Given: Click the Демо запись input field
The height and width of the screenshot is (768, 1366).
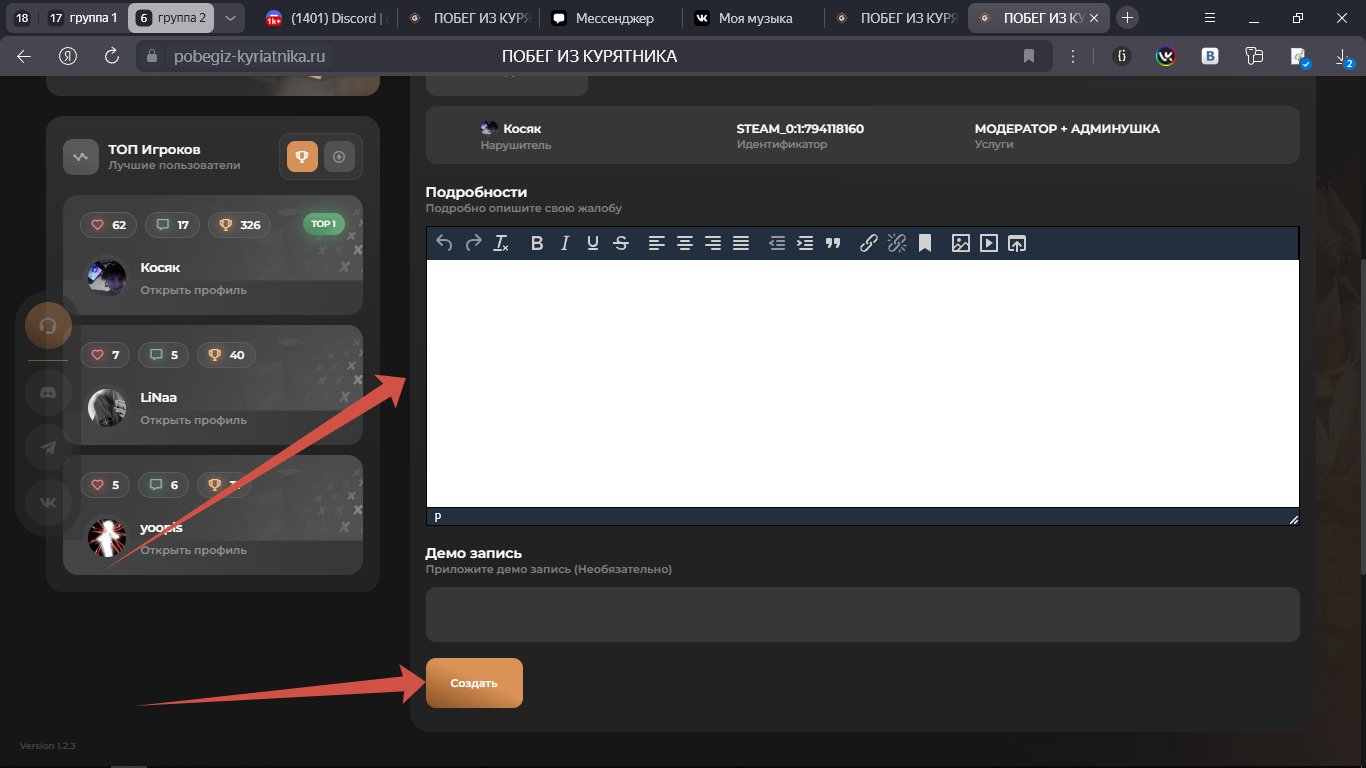Looking at the screenshot, I should coord(863,614).
